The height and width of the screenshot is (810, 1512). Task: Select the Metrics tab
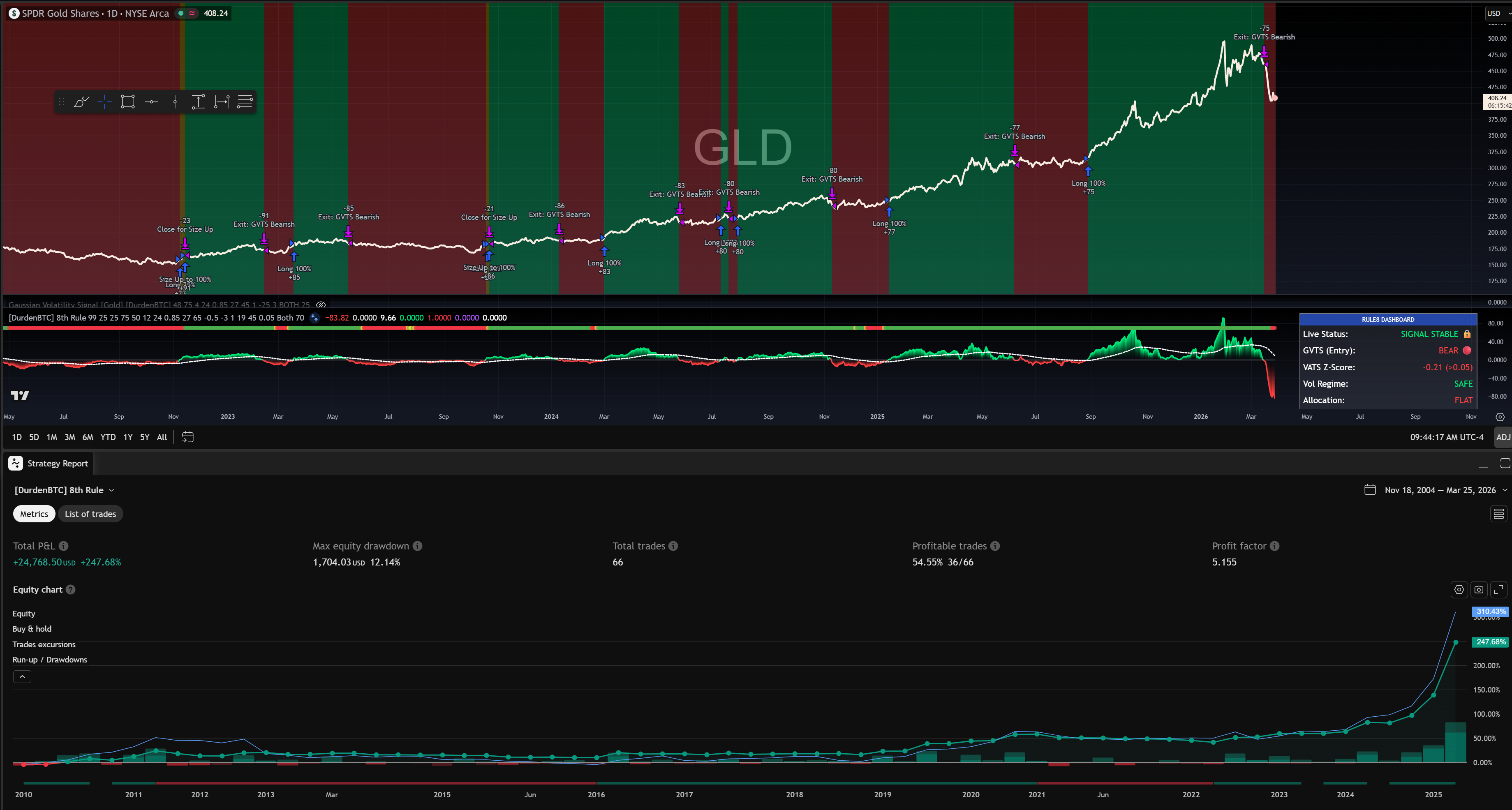click(x=34, y=514)
